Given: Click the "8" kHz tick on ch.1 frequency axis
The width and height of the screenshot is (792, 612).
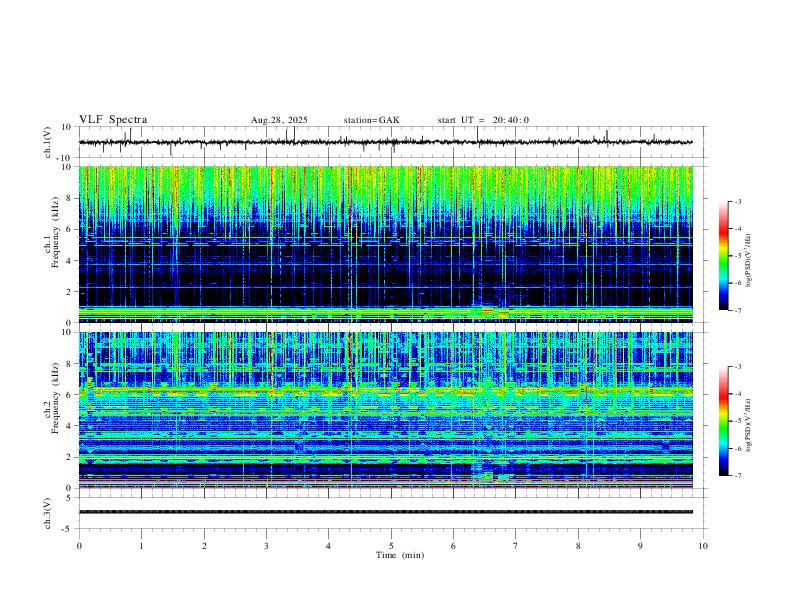Looking at the screenshot, I should tap(69, 198).
